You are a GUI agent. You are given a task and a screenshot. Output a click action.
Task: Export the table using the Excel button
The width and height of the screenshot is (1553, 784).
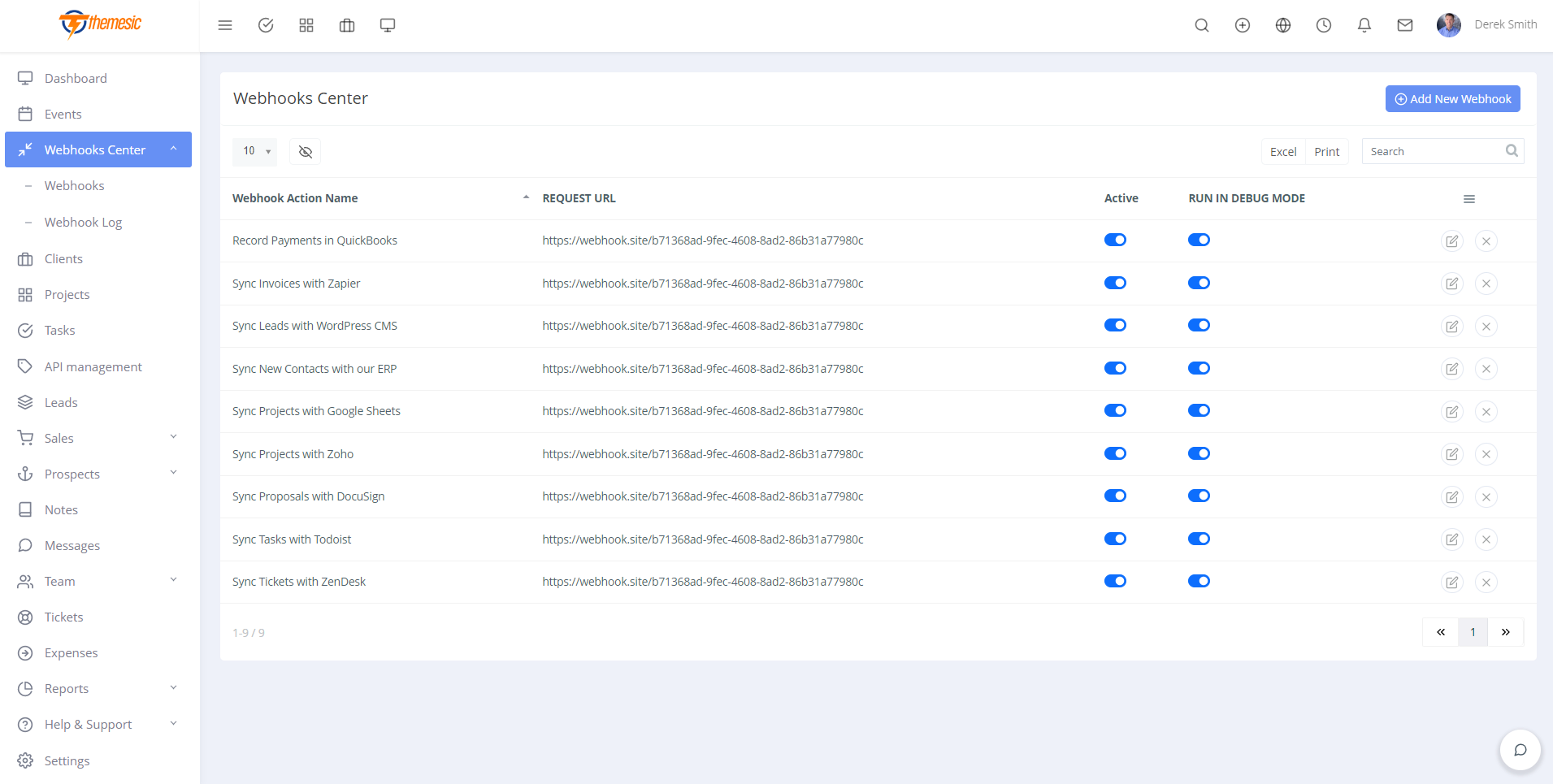pos(1282,151)
